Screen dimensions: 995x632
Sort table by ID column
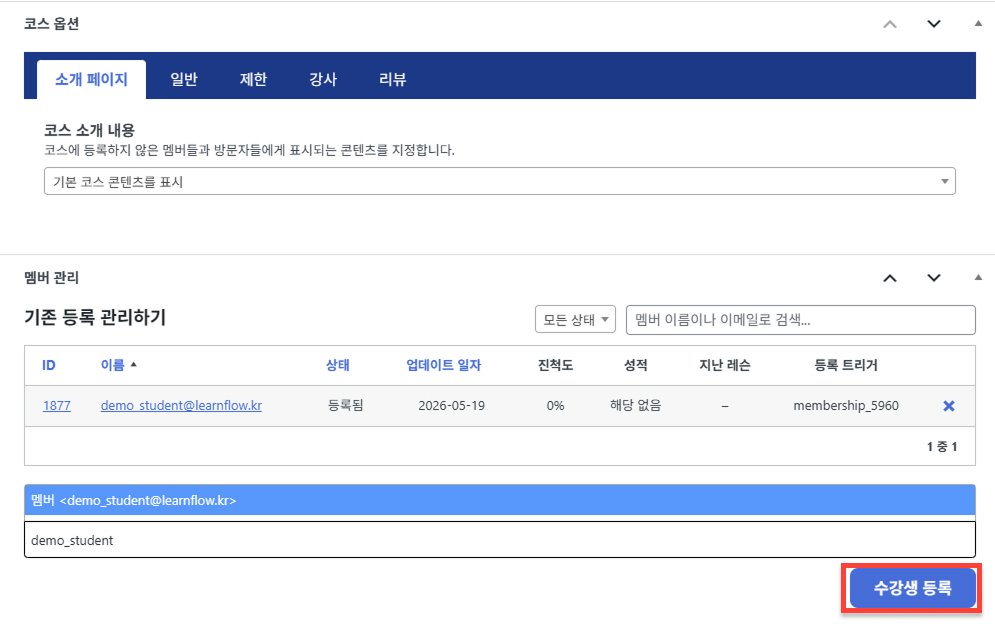pyautogui.click(x=49, y=365)
